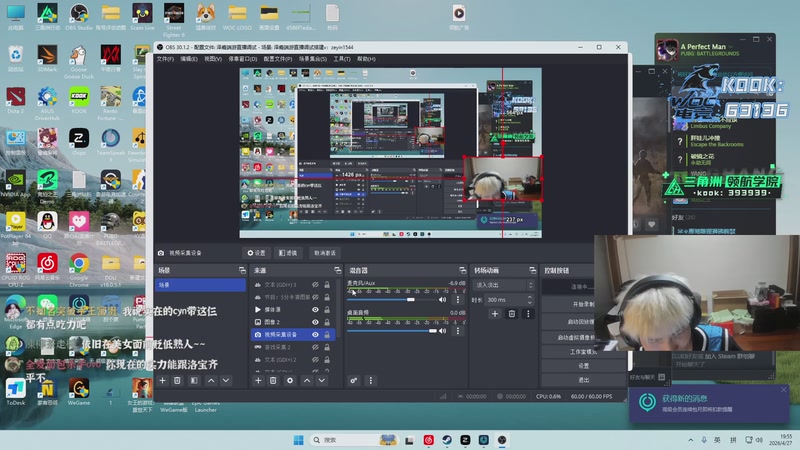This screenshot has height=450, width=800.
Task: Open advanced audio properties gears icon
Action: pyautogui.click(x=354, y=381)
